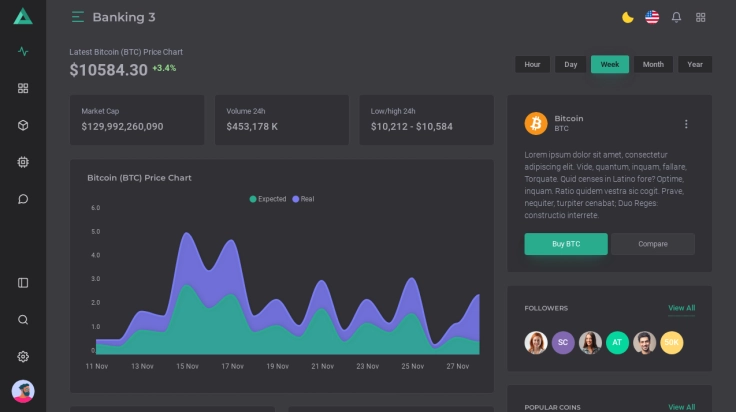This screenshot has width=736, height=412.
Task: Click the activity pulse icon in sidebar
Action: pyautogui.click(x=23, y=51)
